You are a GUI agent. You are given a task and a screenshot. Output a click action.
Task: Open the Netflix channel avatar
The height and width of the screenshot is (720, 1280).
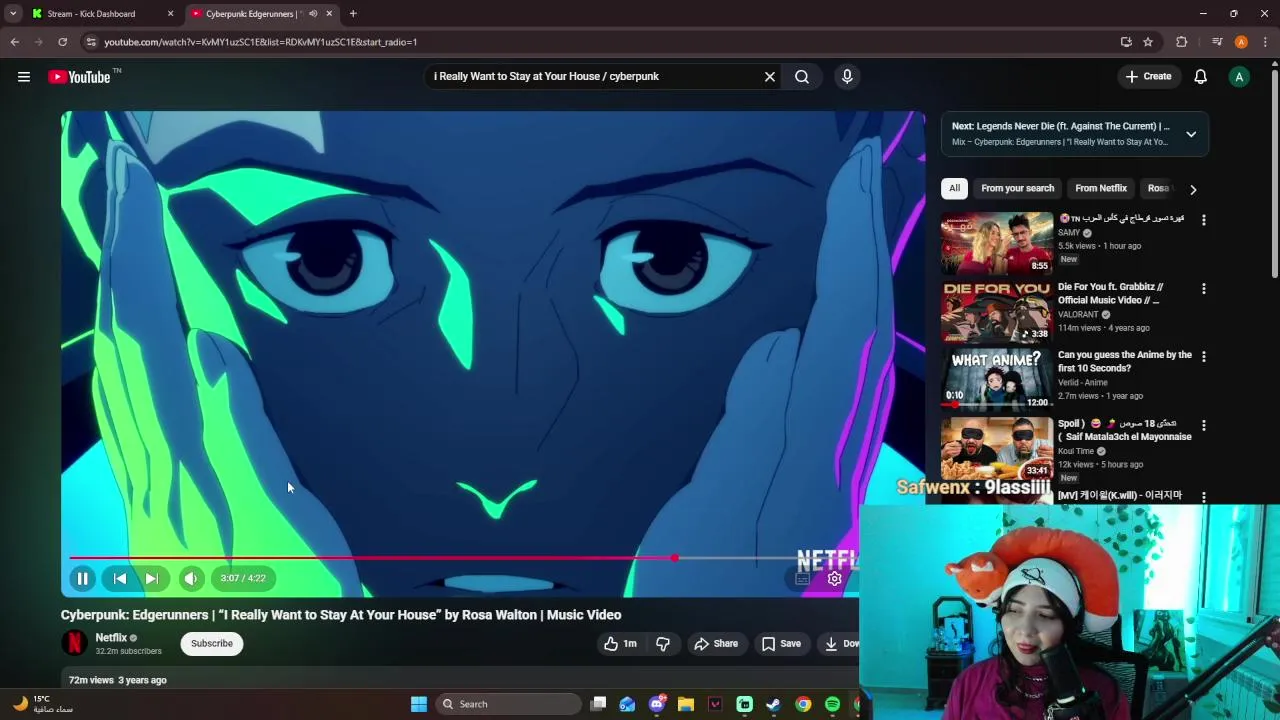coord(74,643)
